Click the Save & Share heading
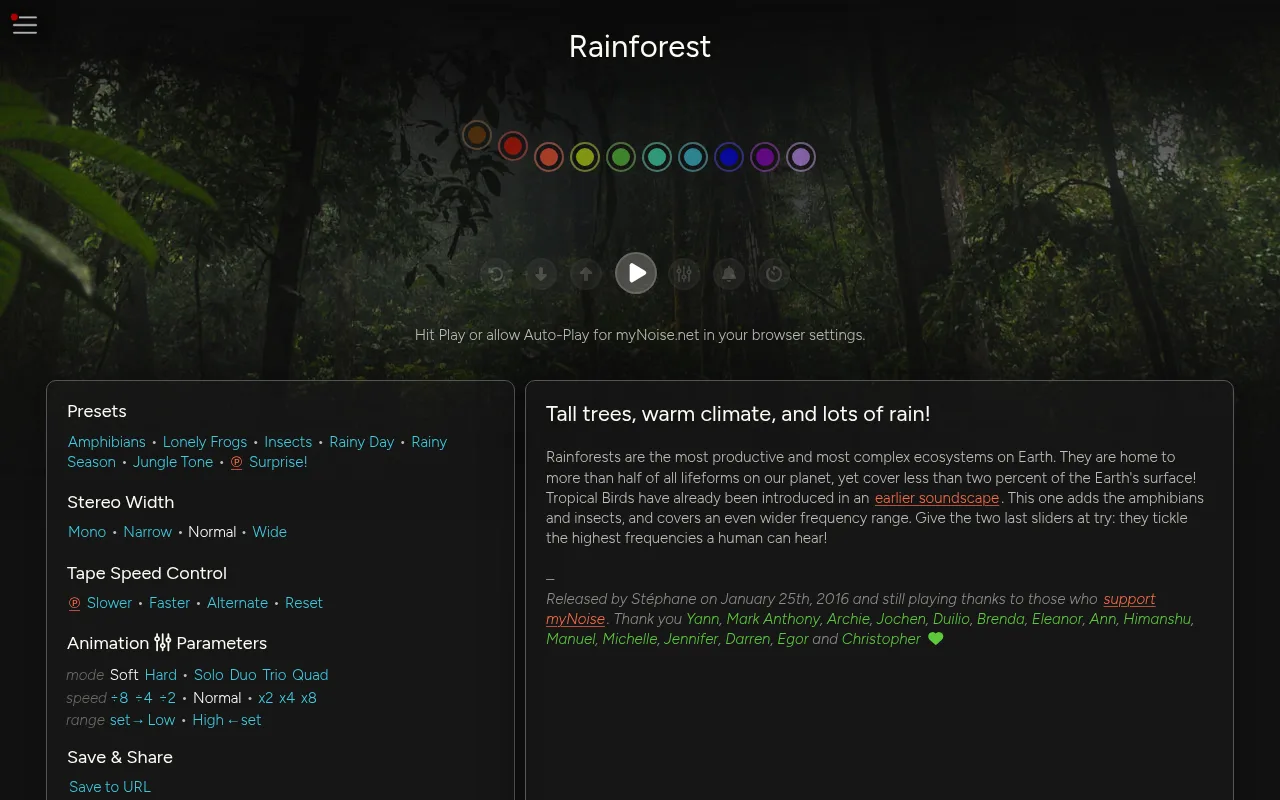The height and width of the screenshot is (800, 1280). click(120, 757)
